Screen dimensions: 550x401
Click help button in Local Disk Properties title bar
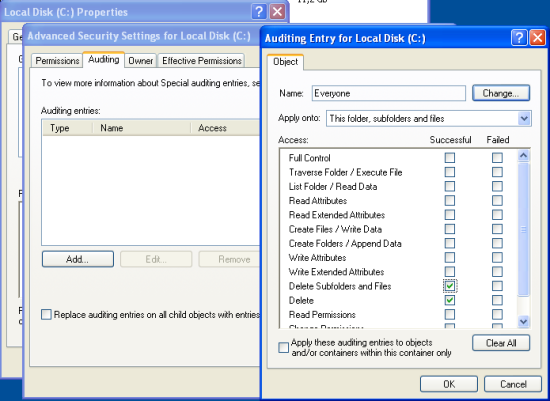pyautogui.click(x=259, y=12)
